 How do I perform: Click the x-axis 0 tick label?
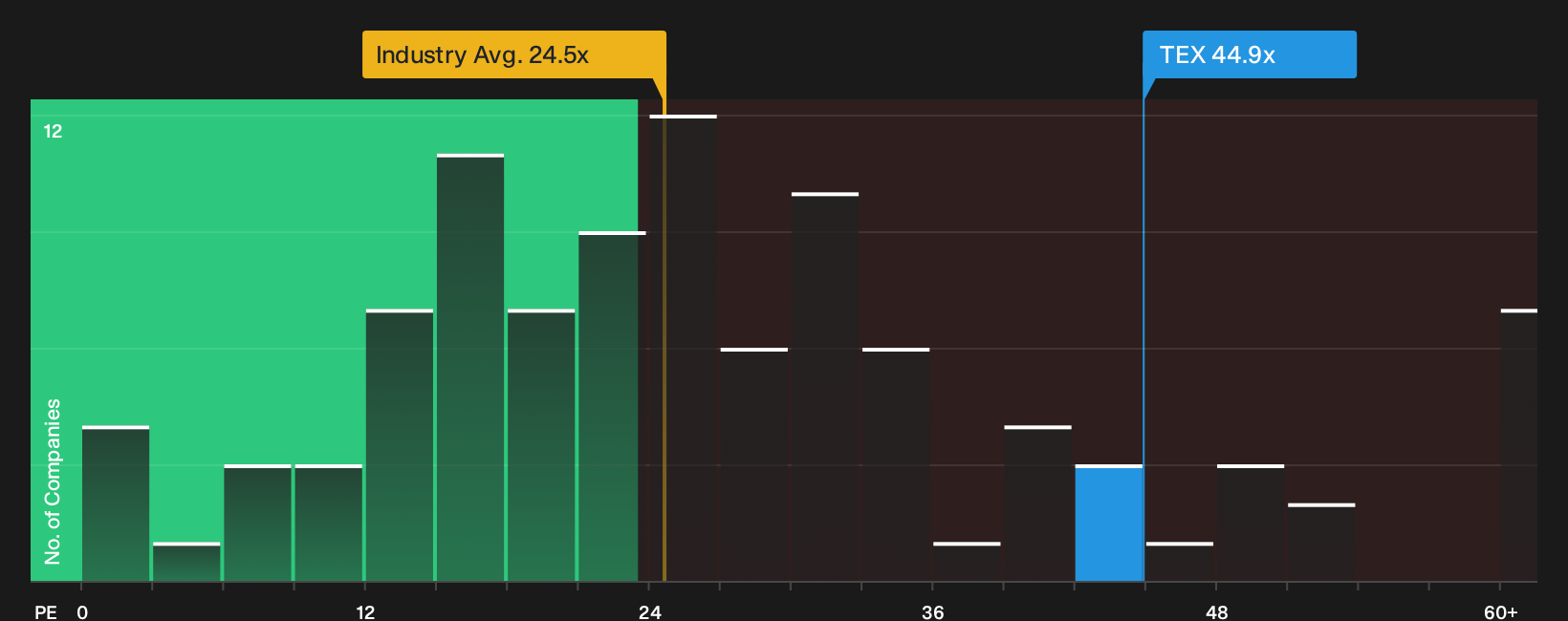pyautogui.click(x=82, y=611)
